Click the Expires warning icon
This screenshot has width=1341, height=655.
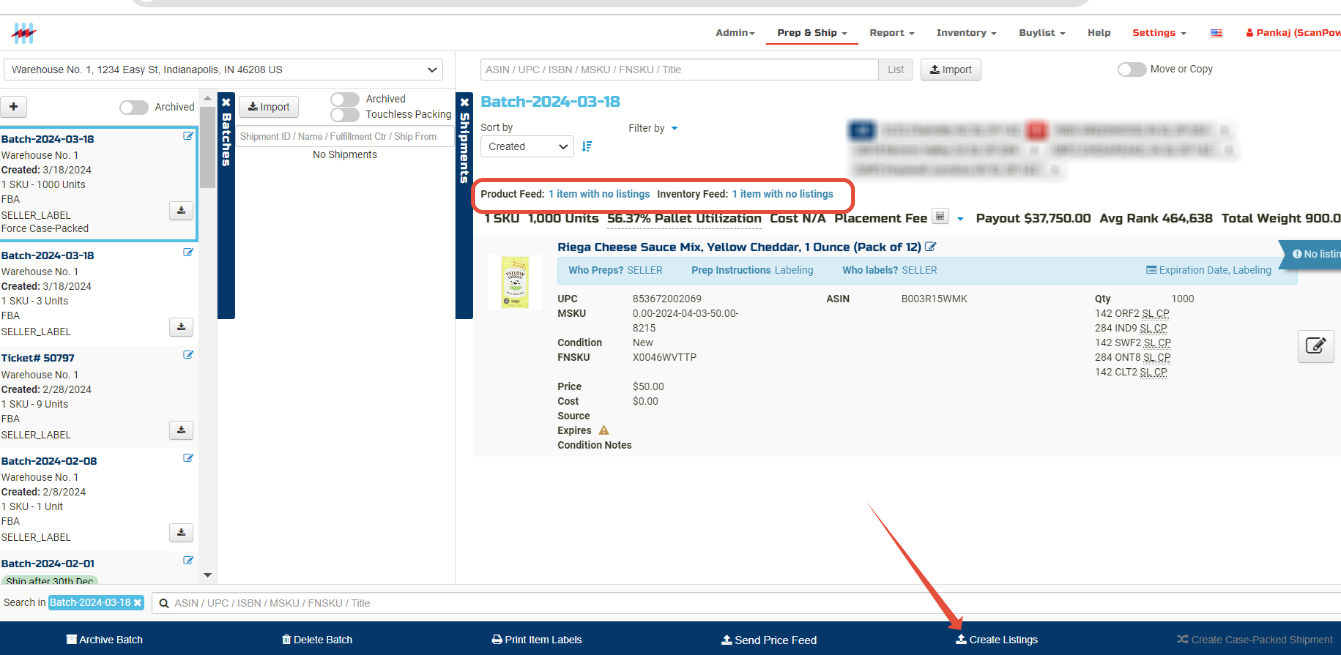(x=603, y=431)
